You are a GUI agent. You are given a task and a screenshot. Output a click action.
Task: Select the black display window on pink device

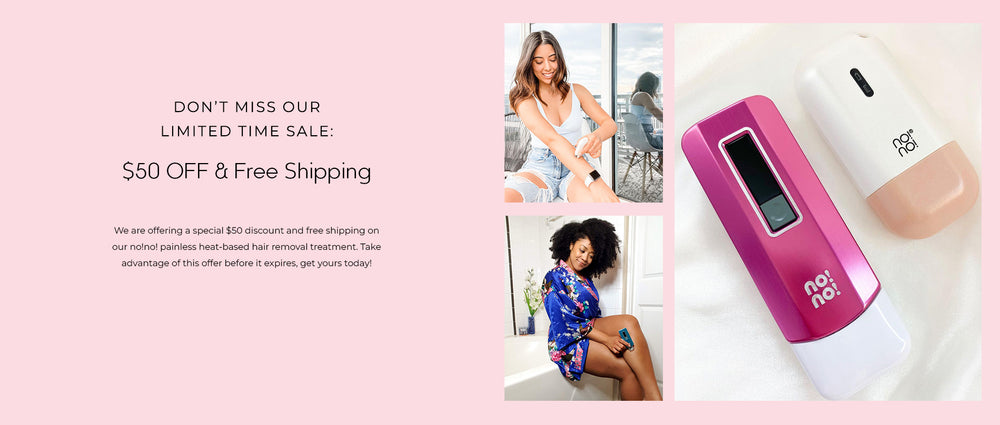coord(760,182)
